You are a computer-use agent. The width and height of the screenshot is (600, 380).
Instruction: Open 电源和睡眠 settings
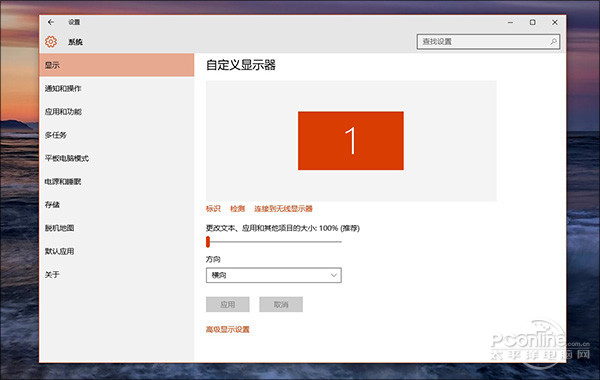(117, 181)
